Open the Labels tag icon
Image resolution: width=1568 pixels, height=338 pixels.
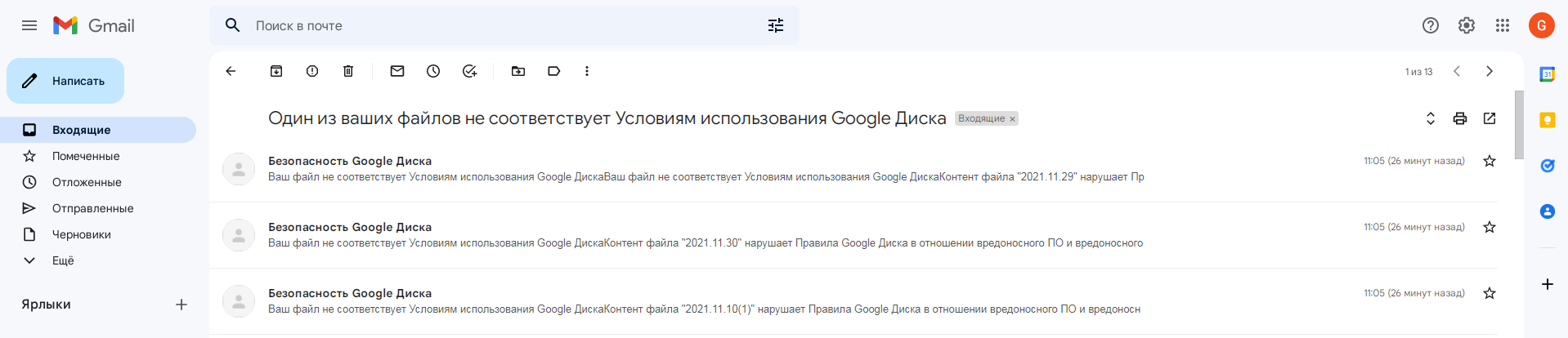[x=554, y=71]
